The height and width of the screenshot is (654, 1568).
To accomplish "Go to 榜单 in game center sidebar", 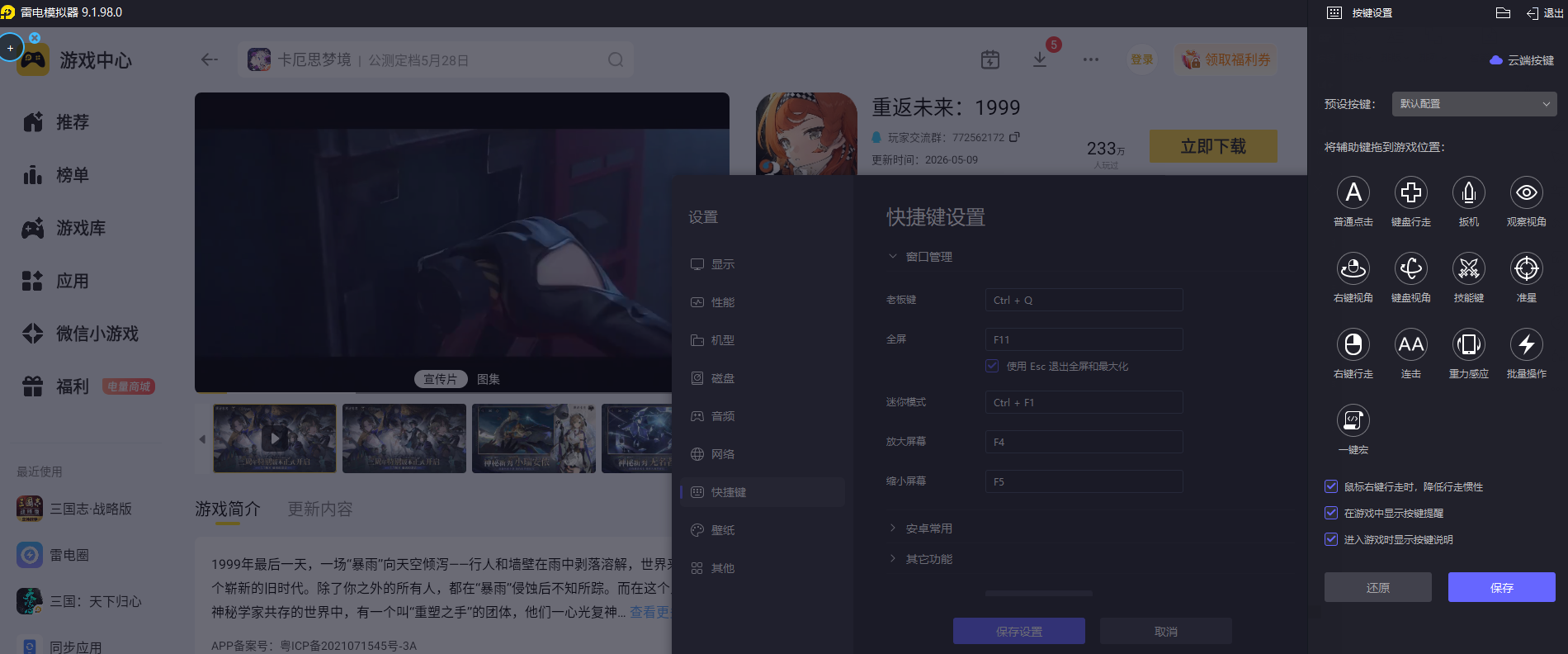I will [56, 175].
